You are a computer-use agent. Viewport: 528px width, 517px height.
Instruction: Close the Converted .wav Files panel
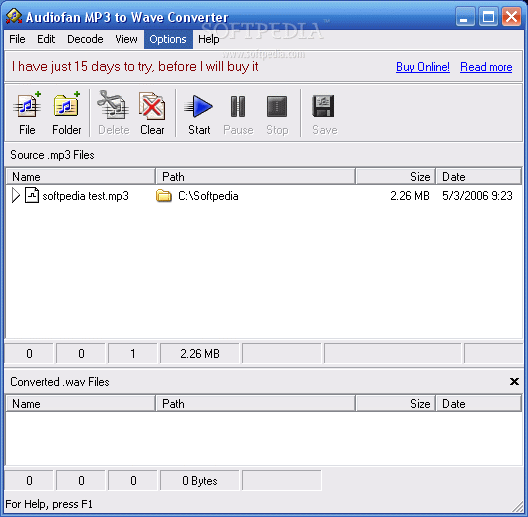(514, 382)
